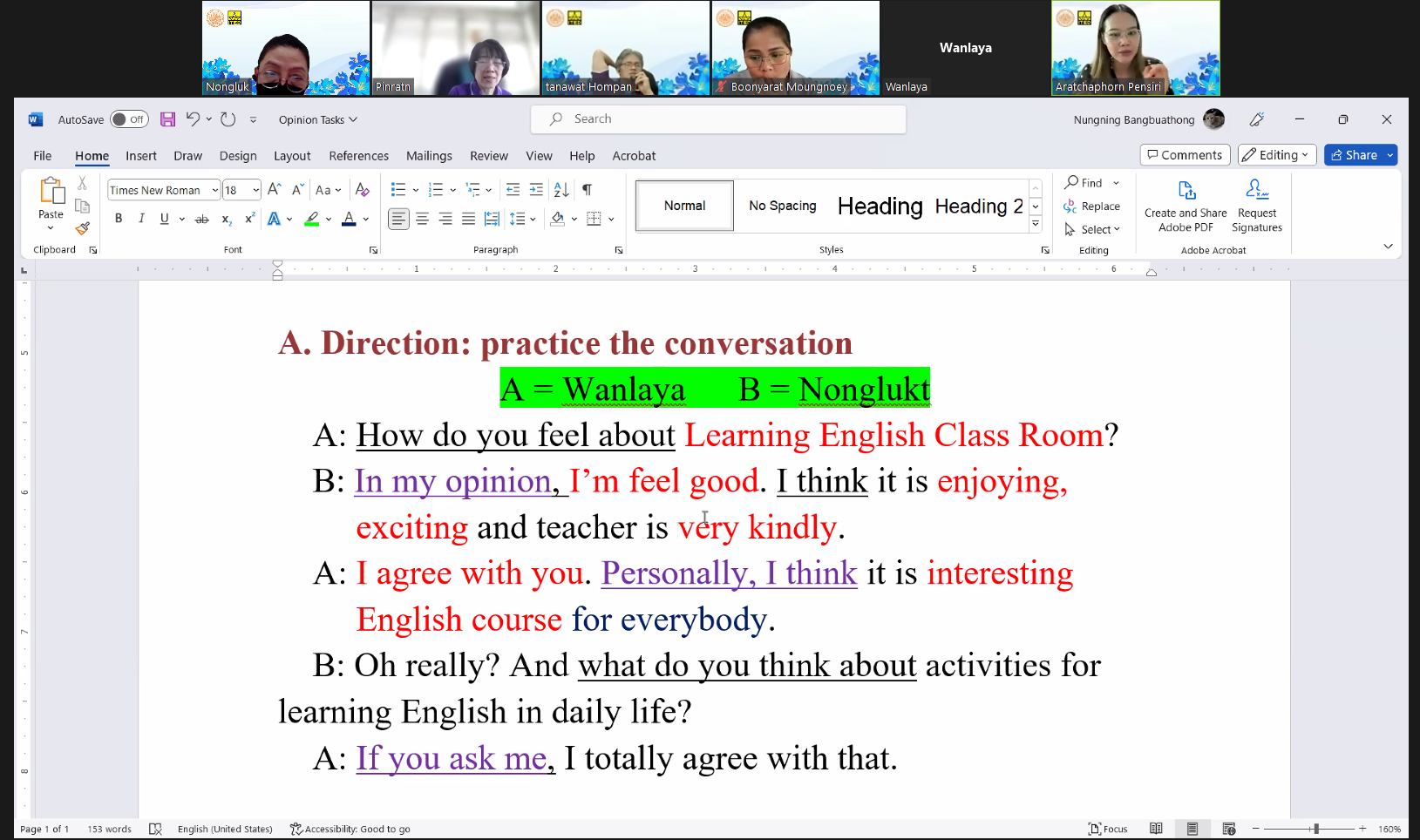
Task: Apply the No Spacing style
Action: 783,206
